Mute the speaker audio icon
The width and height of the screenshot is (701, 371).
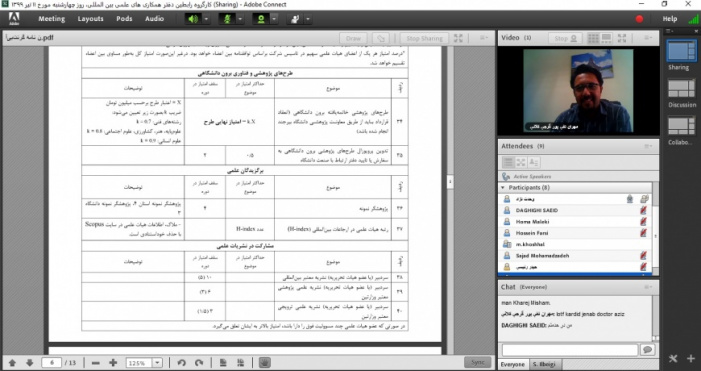(x=193, y=19)
